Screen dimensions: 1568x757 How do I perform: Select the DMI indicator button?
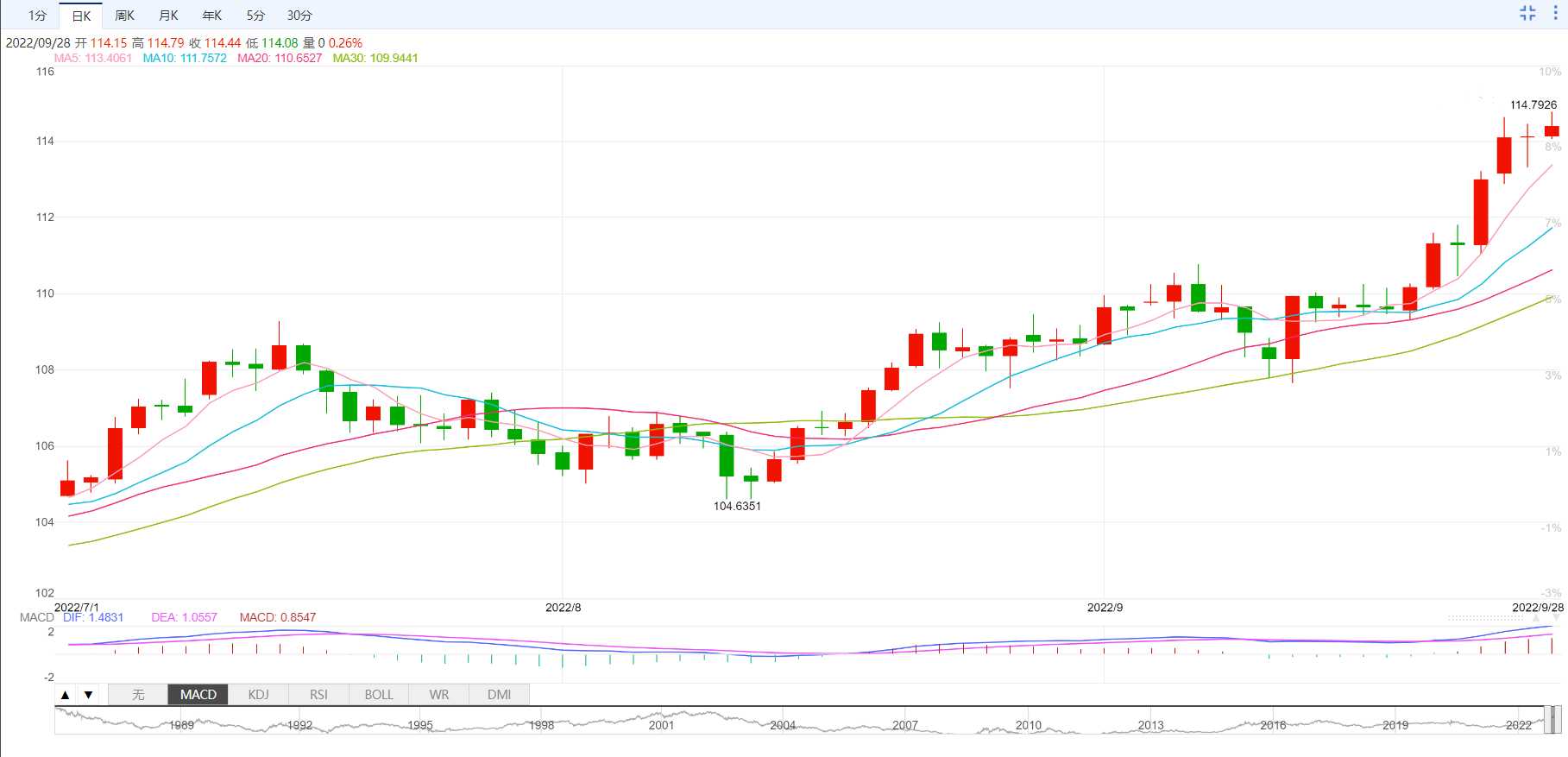point(499,695)
